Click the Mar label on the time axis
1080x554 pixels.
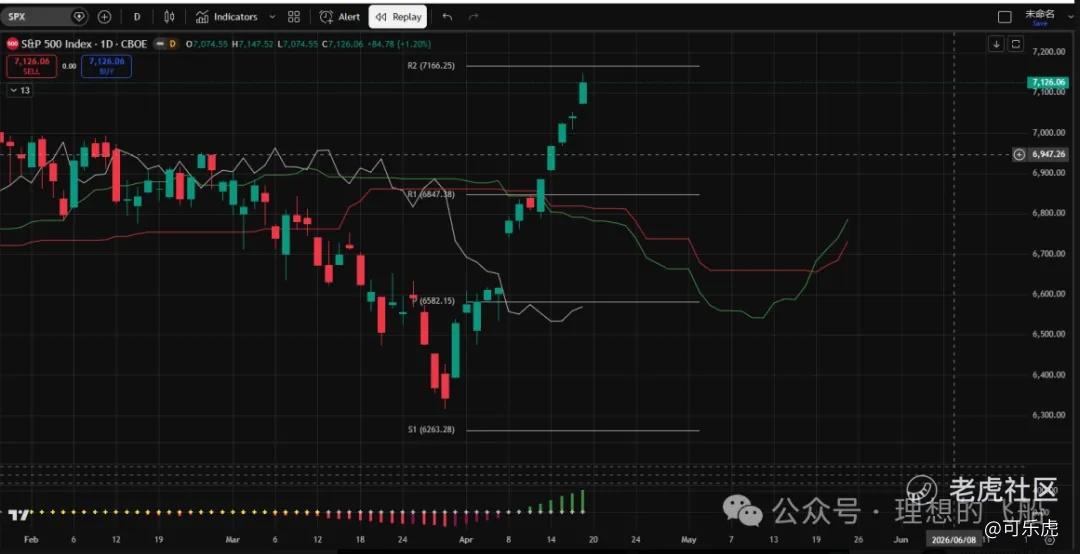[x=232, y=540]
